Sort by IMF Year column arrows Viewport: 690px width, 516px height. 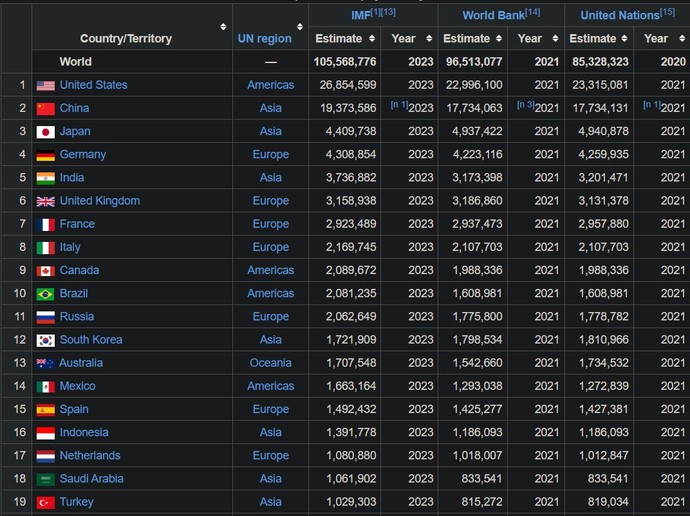[429, 39]
